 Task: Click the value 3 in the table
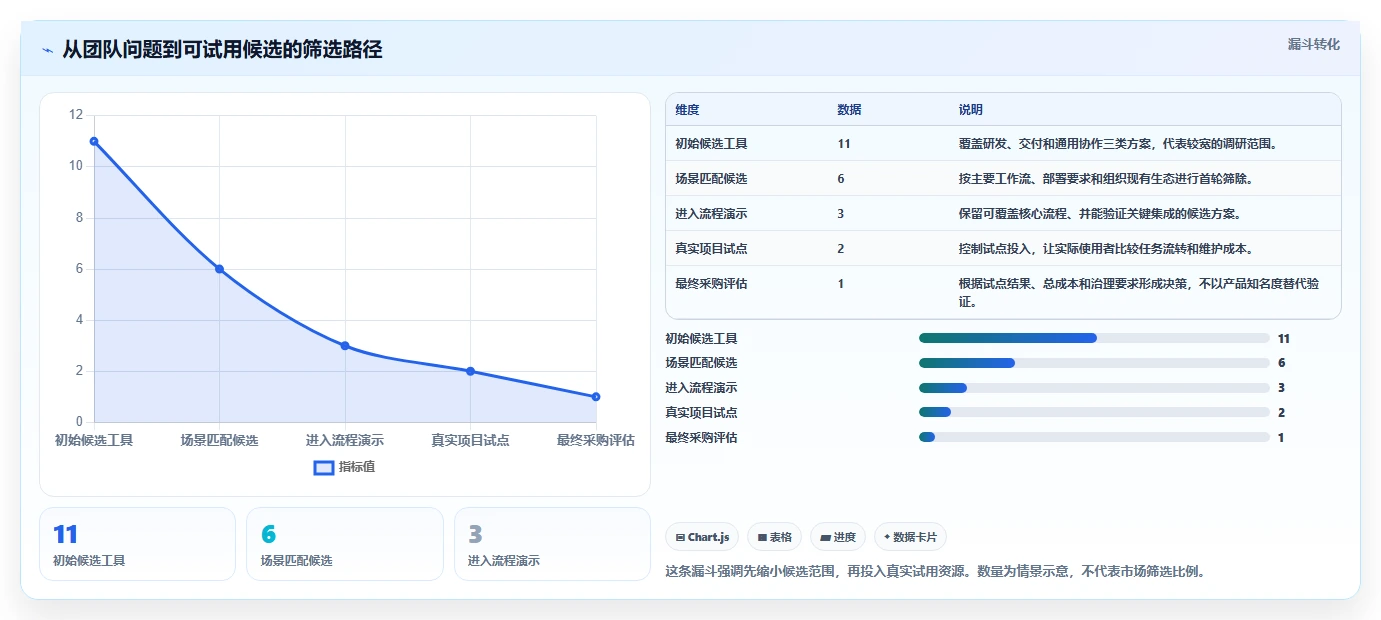pyautogui.click(x=841, y=213)
